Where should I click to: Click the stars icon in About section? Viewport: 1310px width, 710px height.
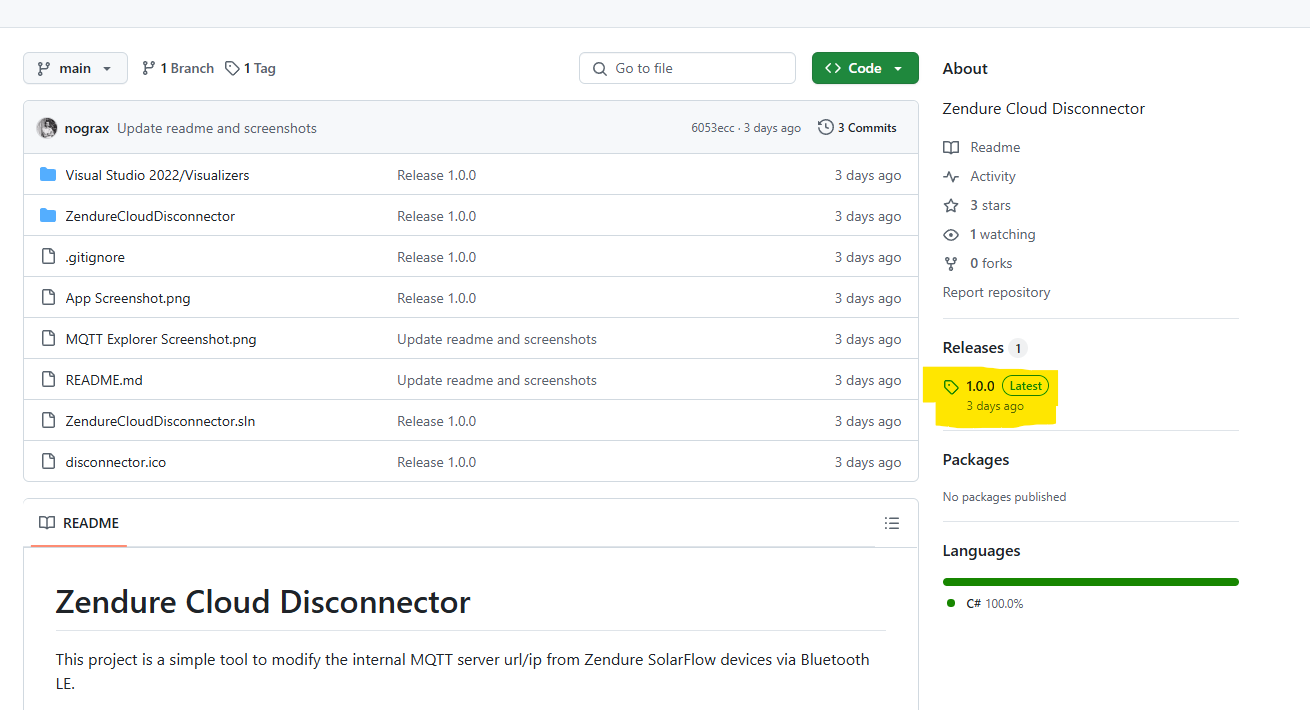(x=951, y=205)
